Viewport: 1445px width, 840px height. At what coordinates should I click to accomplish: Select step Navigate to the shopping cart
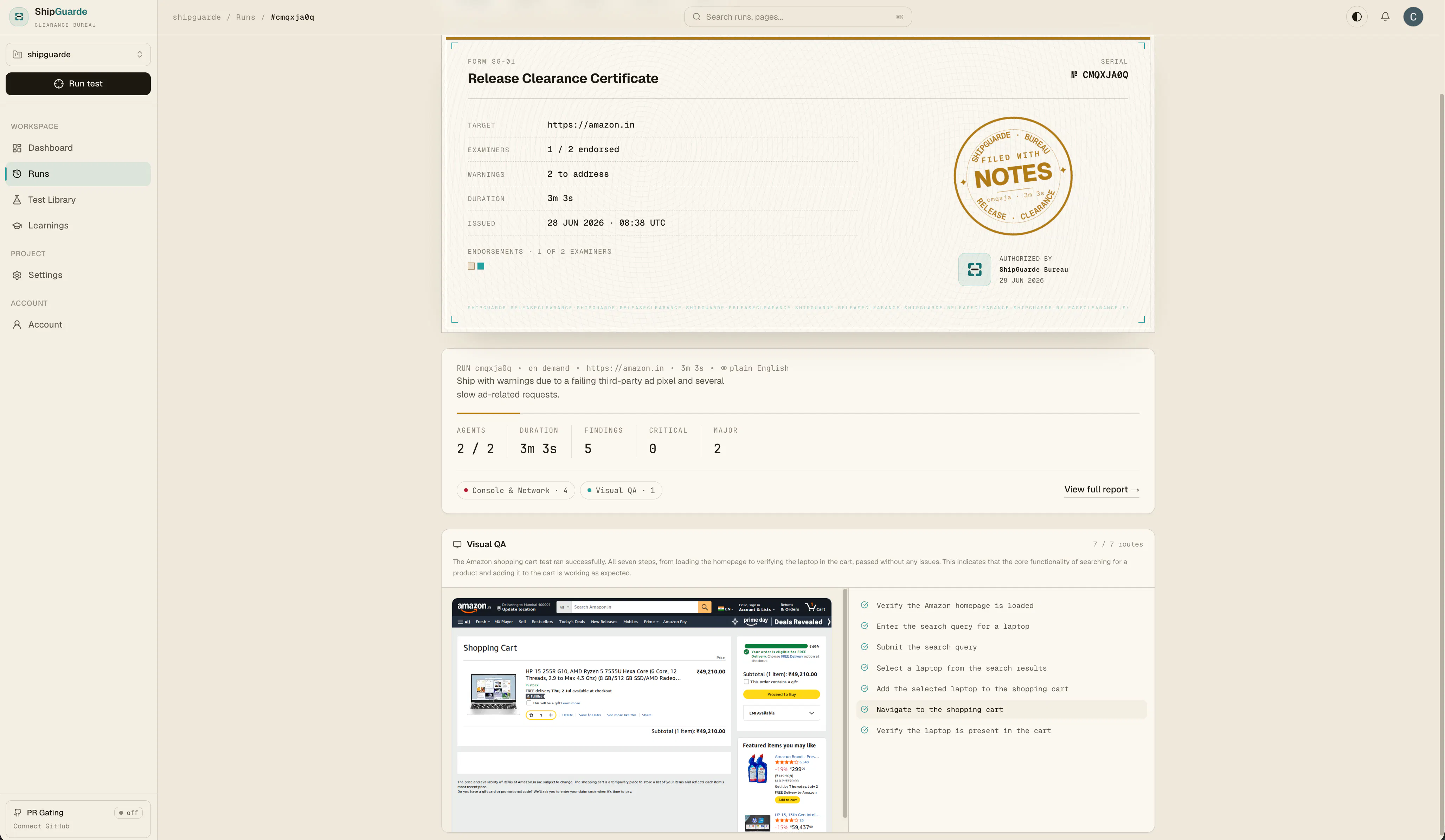[x=1001, y=710]
